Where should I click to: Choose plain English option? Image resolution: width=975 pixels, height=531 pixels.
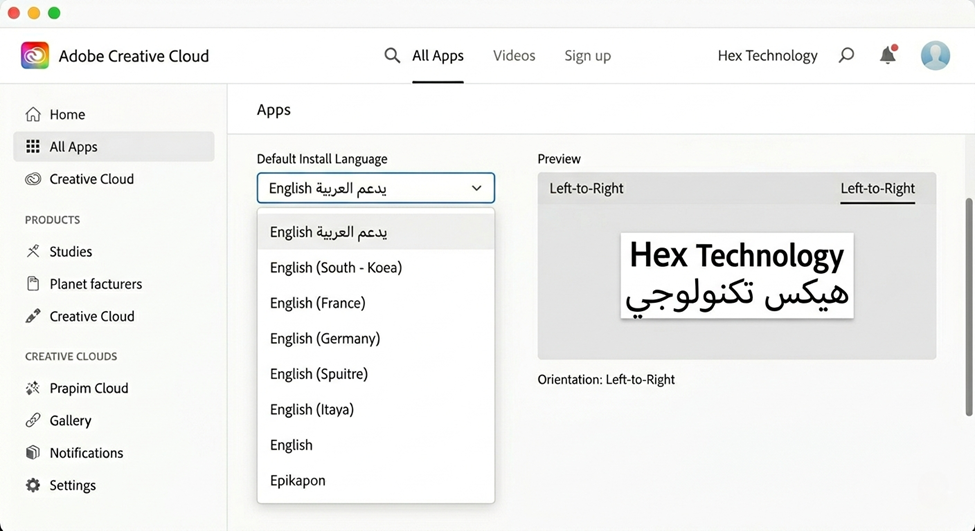[376, 445]
